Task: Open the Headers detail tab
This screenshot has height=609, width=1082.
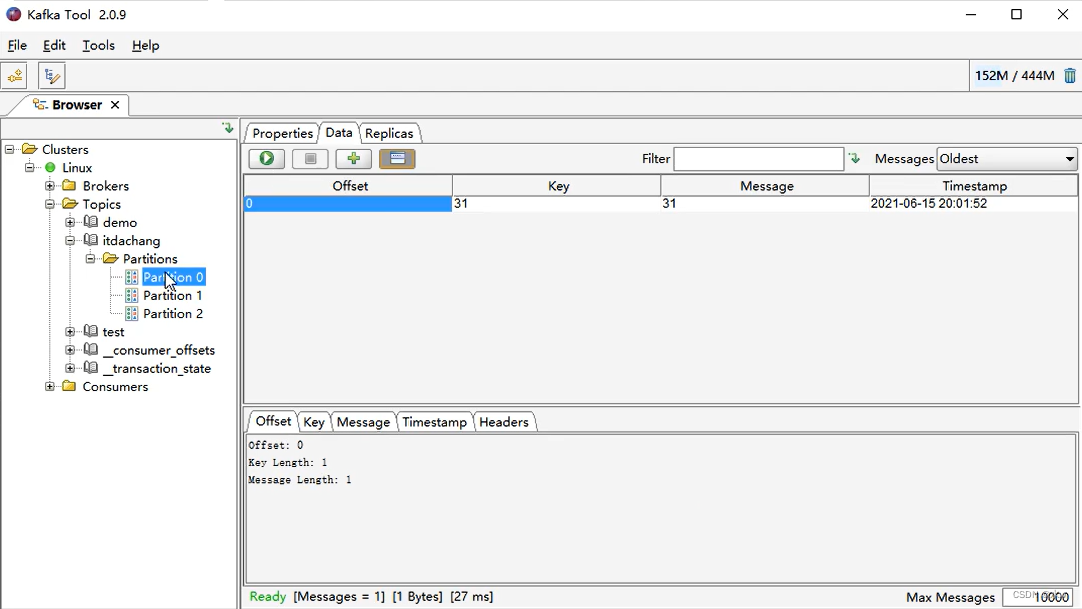Action: click(x=504, y=422)
